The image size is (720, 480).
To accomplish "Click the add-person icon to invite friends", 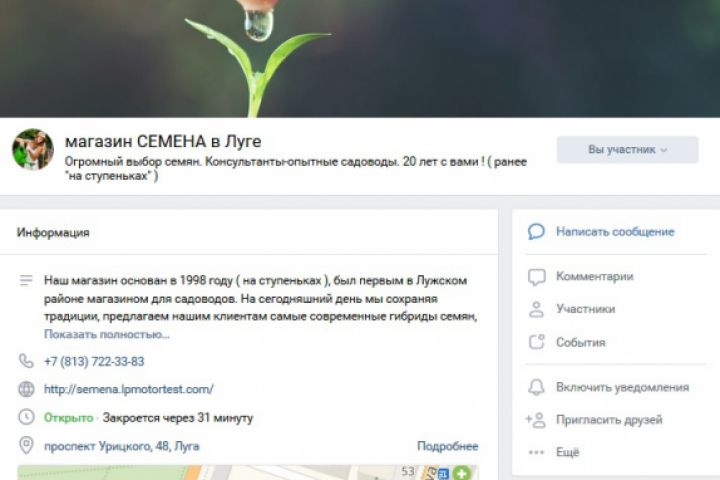I will [535, 420].
